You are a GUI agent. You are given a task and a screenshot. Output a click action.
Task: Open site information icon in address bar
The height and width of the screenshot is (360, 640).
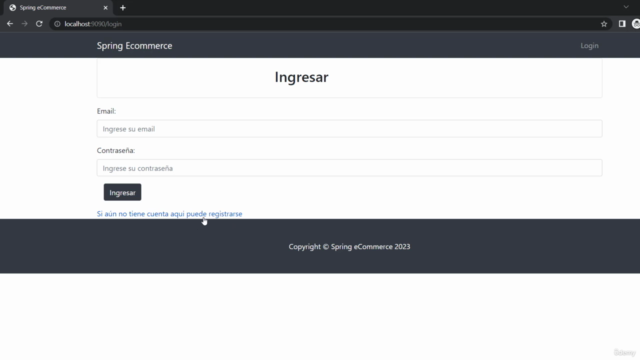[x=58, y=24]
